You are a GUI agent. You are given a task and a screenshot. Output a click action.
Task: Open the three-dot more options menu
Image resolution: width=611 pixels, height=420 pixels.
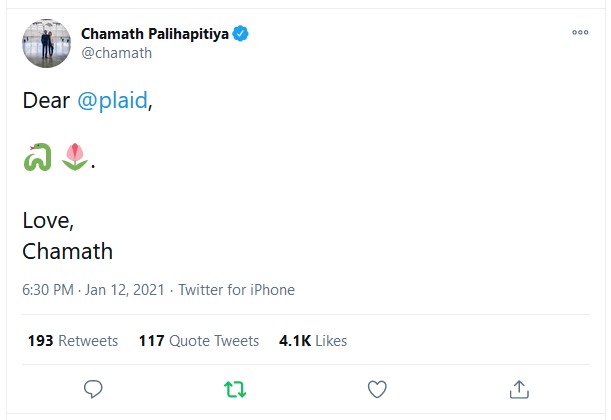580,33
